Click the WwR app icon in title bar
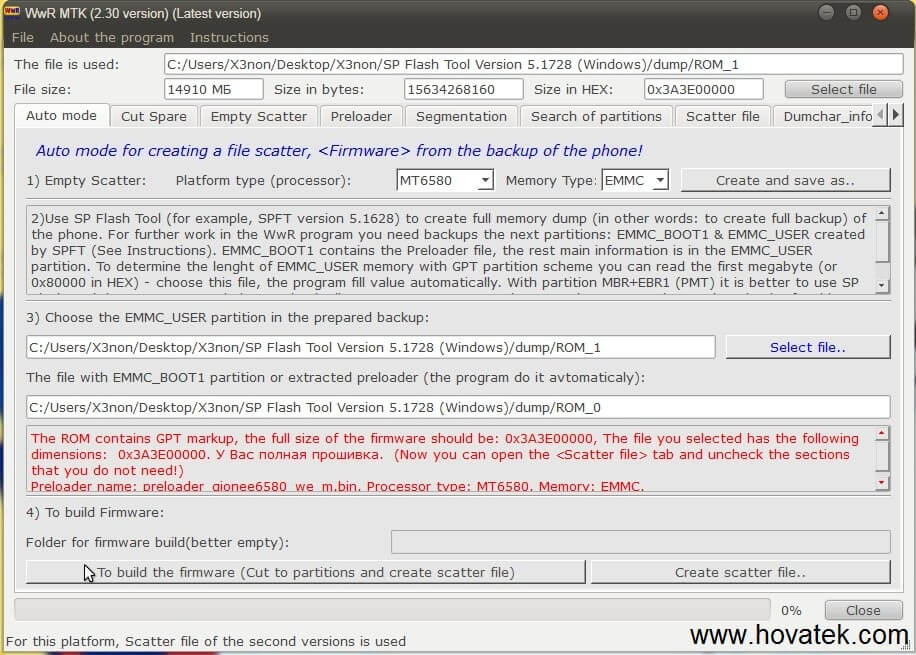The image size is (916, 655). click(x=12, y=12)
